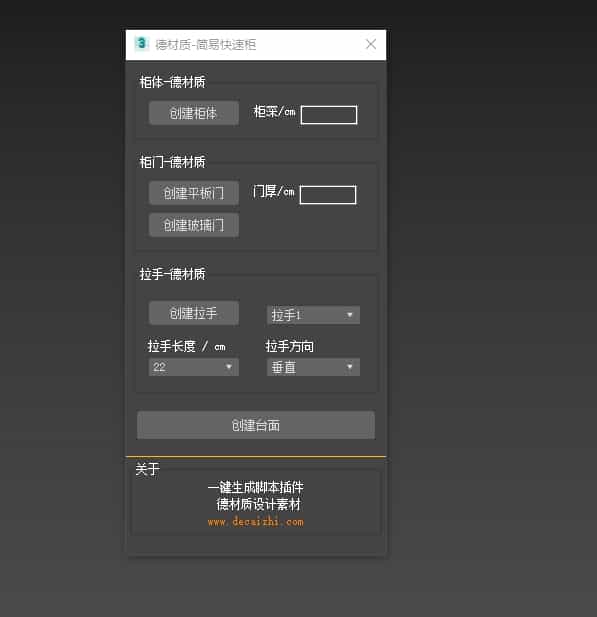Image resolution: width=597 pixels, height=617 pixels.
Task: Click the 3ds Max icon in title bar
Action: point(141,43)
